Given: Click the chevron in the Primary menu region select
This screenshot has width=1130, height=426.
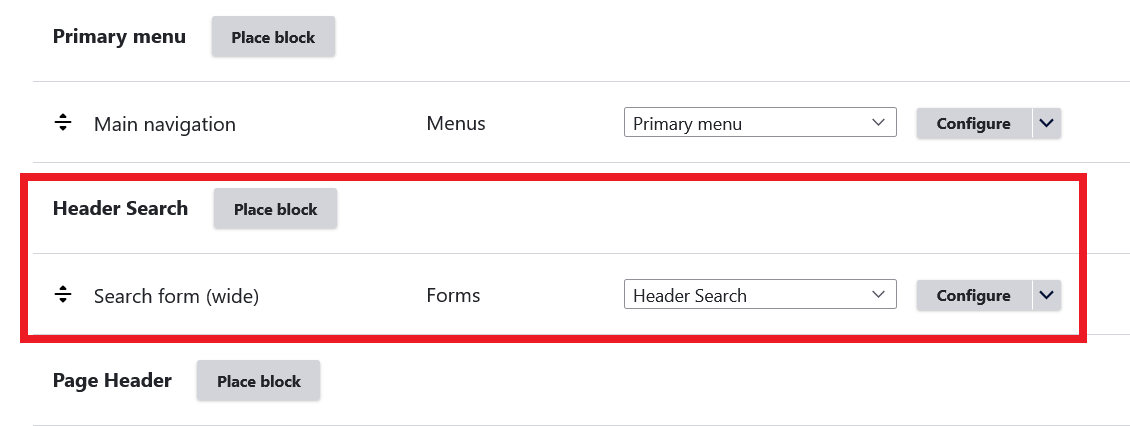Looking at the screenshot, I should click(x=879, y=123).
